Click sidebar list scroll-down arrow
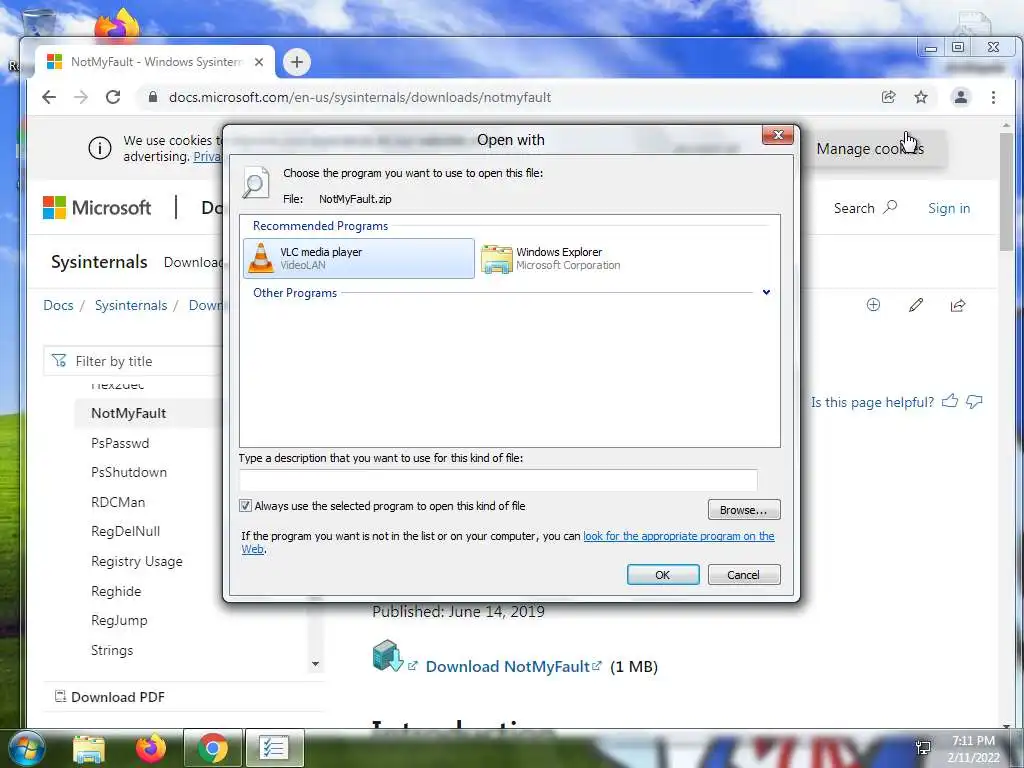This screenshot has width=1024, height=768. tap(315, 664)
